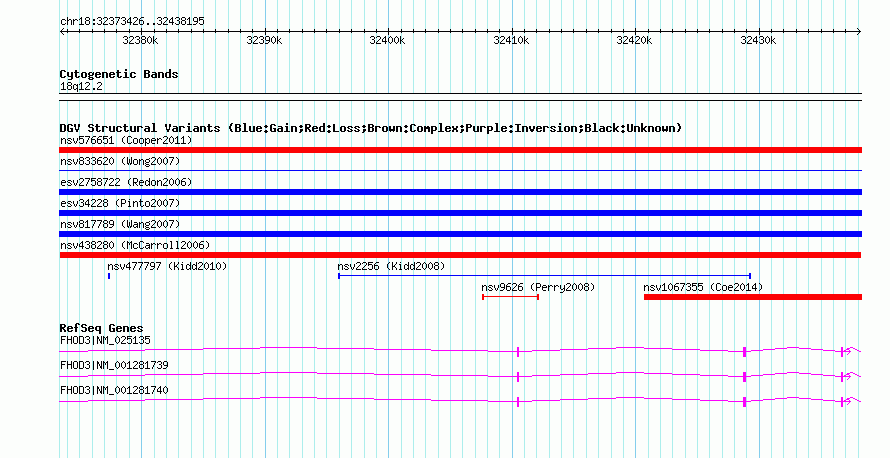Click the nsv477797 (Kidd2010) label text
Image resolution: width=890 pixels, height=458 pixels.
167,266
